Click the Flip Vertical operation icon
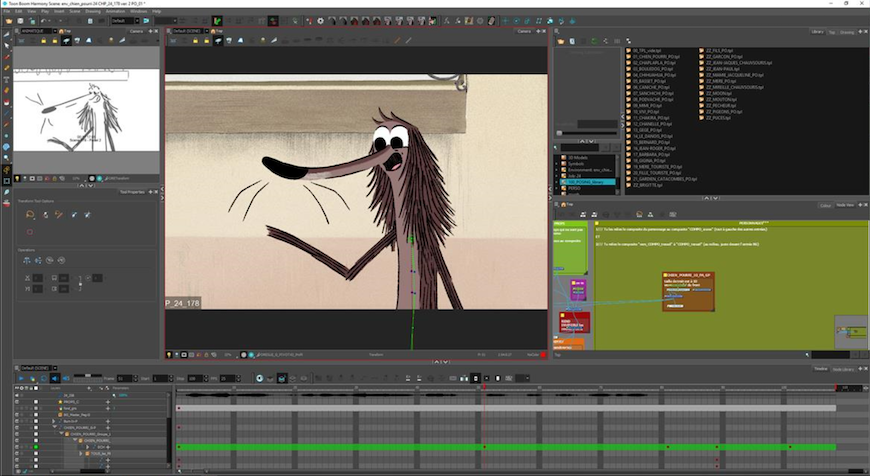The height and width of the screenshot is (476, 870). point(38,260)
